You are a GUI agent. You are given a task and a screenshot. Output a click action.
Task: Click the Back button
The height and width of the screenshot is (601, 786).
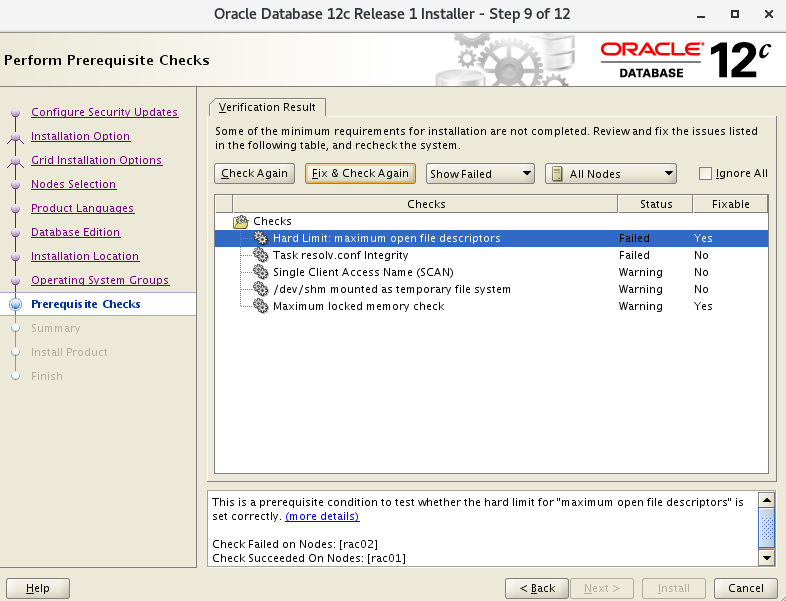(x=537, y=588)
